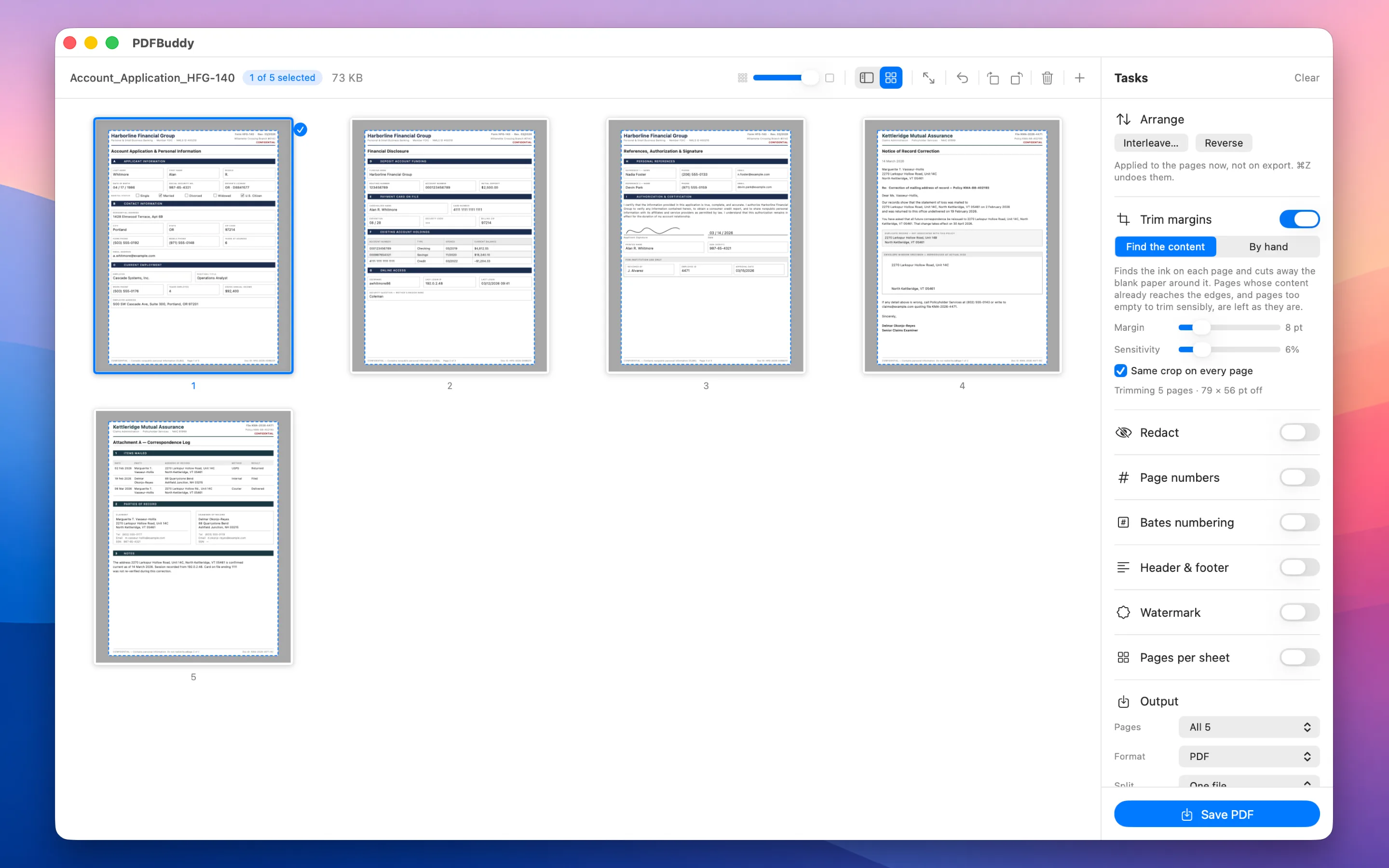1389x868 pixels.
Task: Open the Pages 'All 5' dropdown
Action: (x=1248, y=727)
